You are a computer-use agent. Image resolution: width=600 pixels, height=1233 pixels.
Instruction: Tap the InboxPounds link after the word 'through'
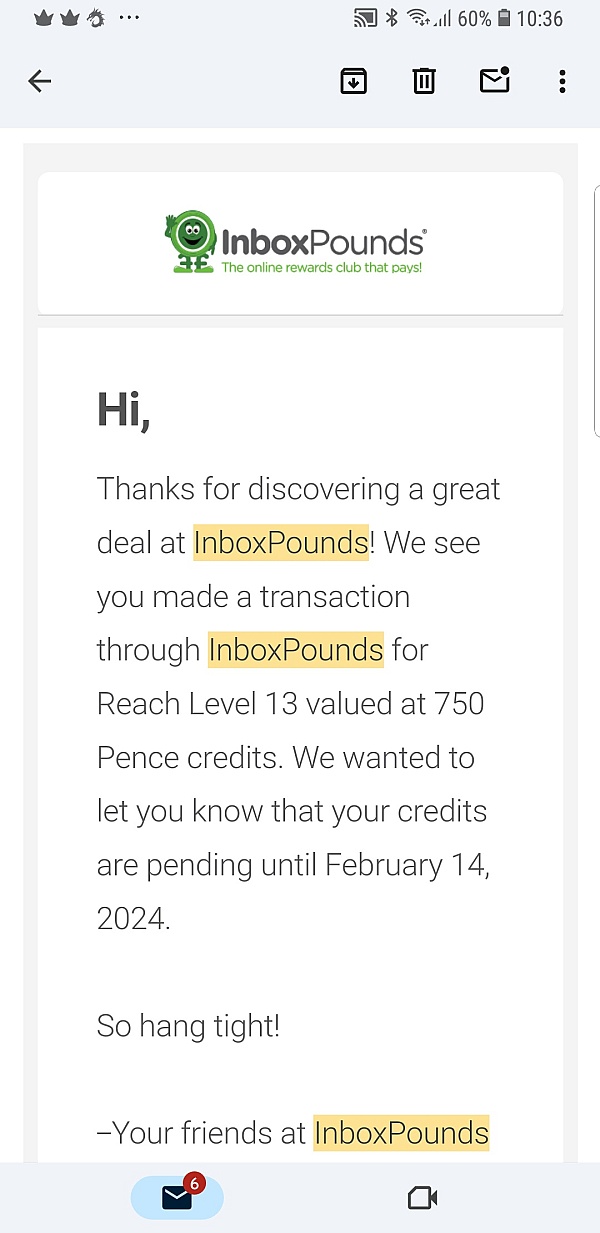click(x=296, y=649)
